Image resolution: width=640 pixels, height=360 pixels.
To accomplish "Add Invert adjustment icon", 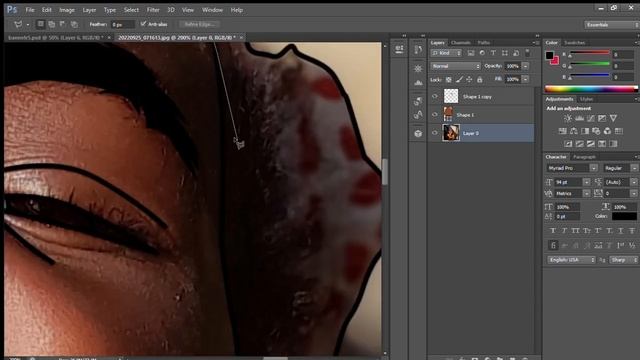I will (x=568, y=144).
